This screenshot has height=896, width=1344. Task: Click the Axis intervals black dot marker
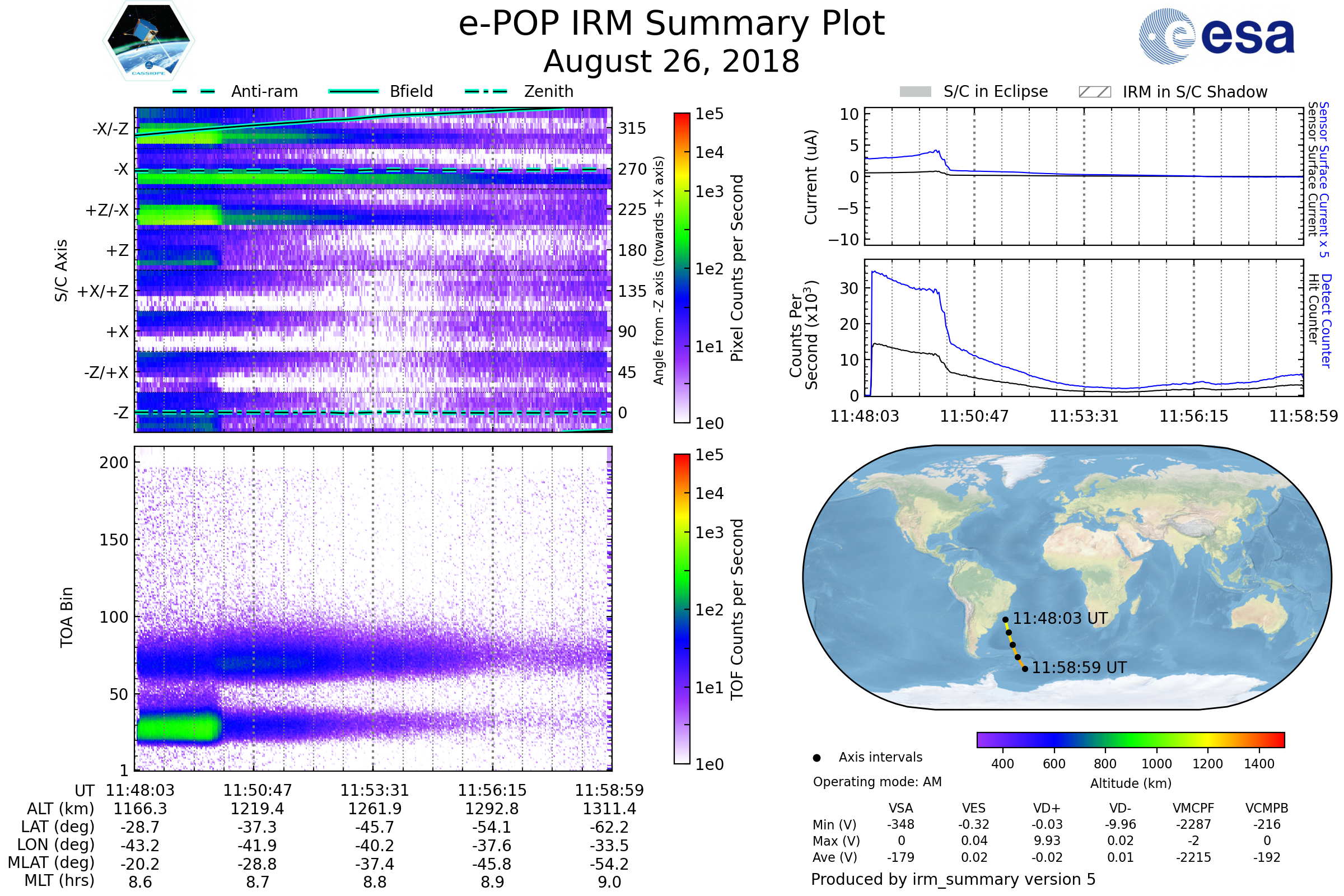pos(816,758)
